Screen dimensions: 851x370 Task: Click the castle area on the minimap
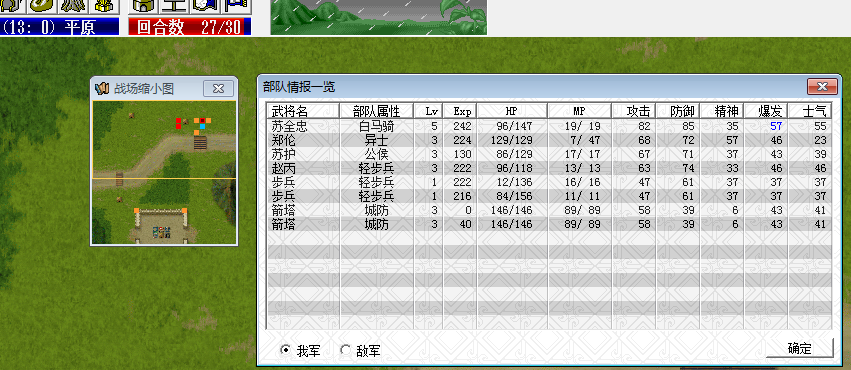[161, 227]
